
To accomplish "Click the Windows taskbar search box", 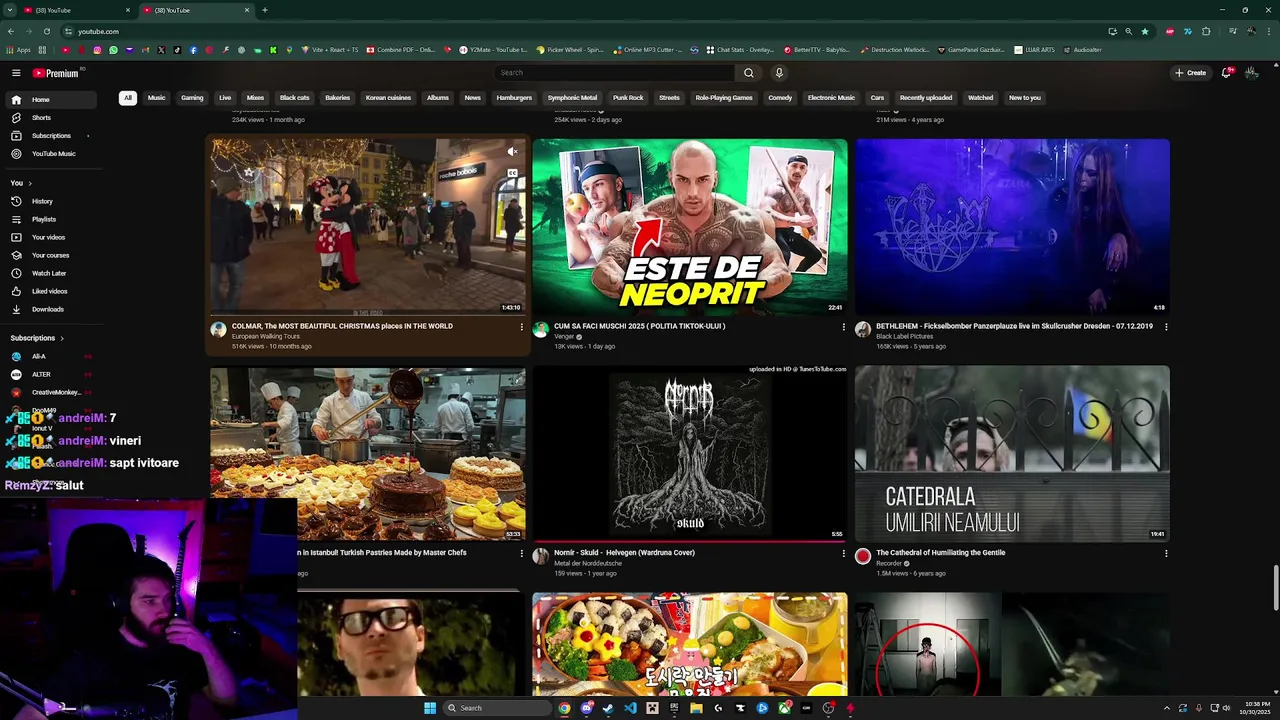I will click(496, 708).
